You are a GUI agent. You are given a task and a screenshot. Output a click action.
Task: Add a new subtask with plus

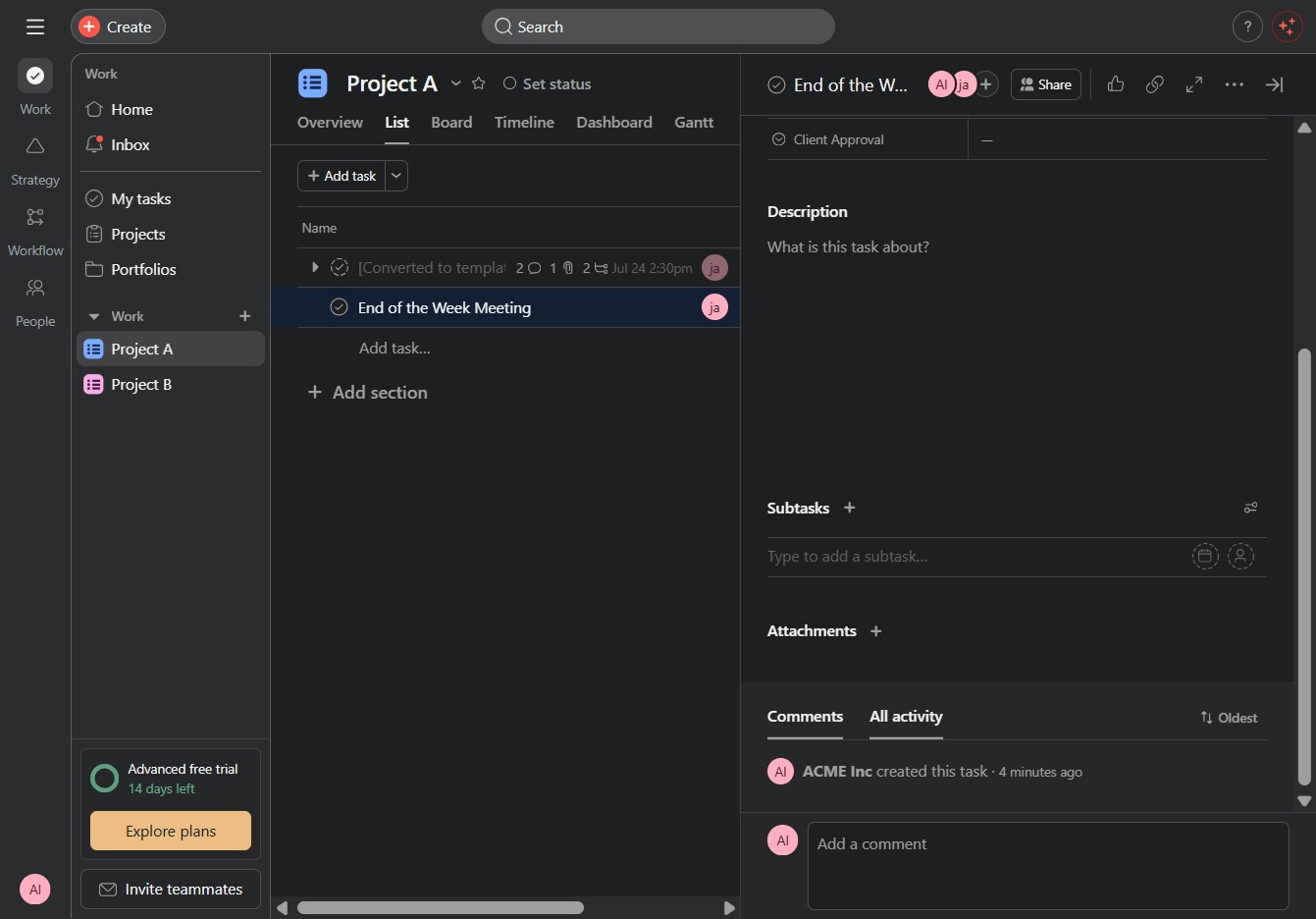(850, 508)
